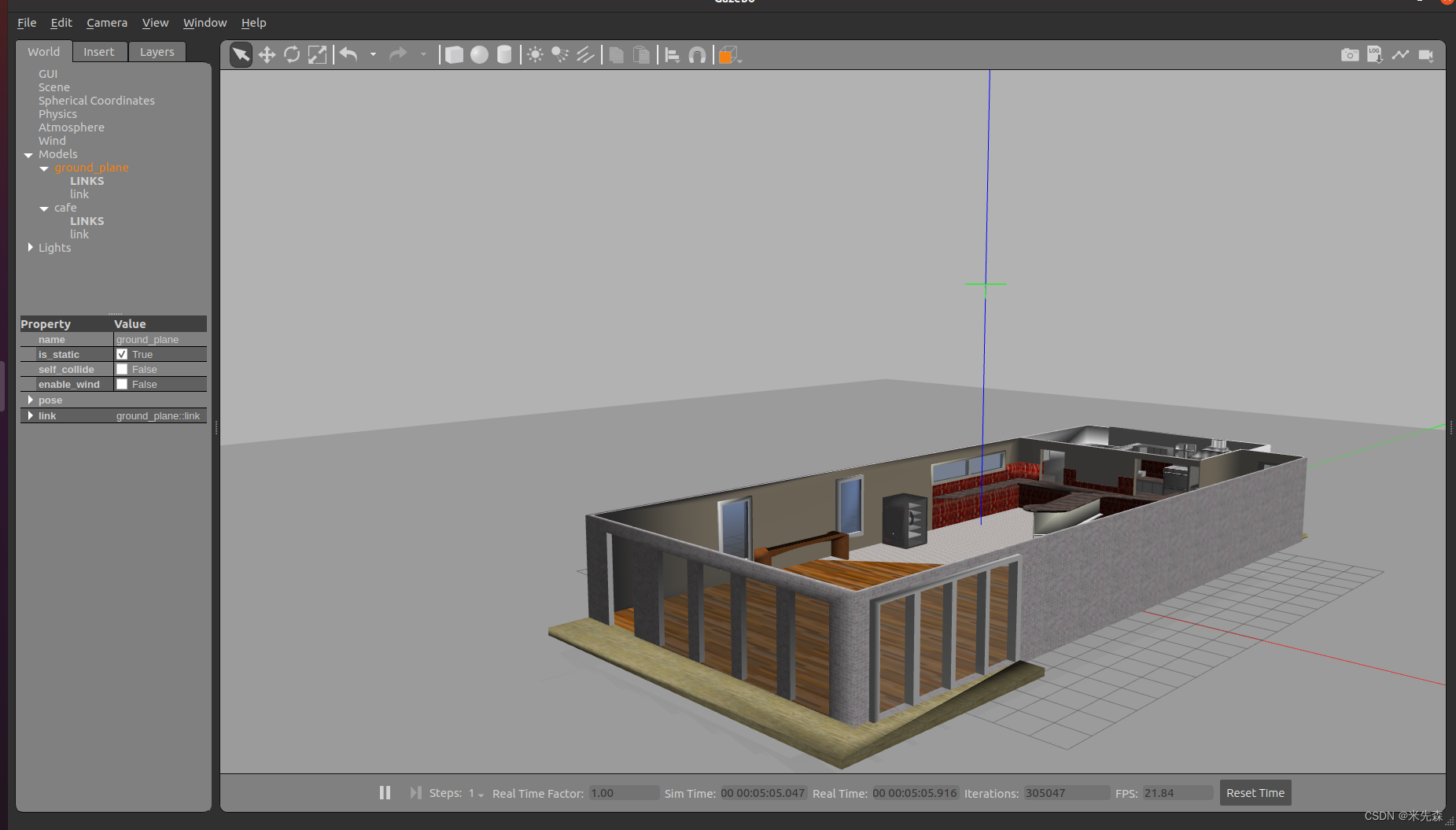Viewport: 1456px width, 830px height.
Task: Switch to the Layers tab
Action: pos(157,52)
